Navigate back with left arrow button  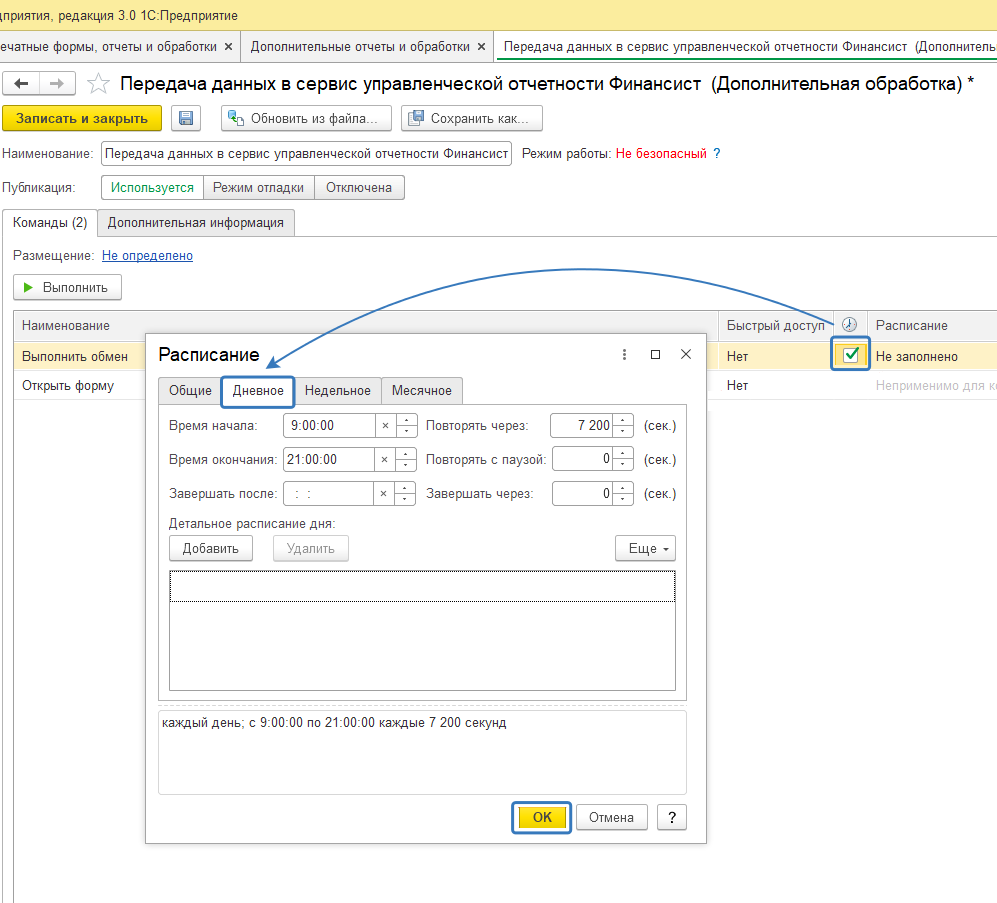(21, 84)
